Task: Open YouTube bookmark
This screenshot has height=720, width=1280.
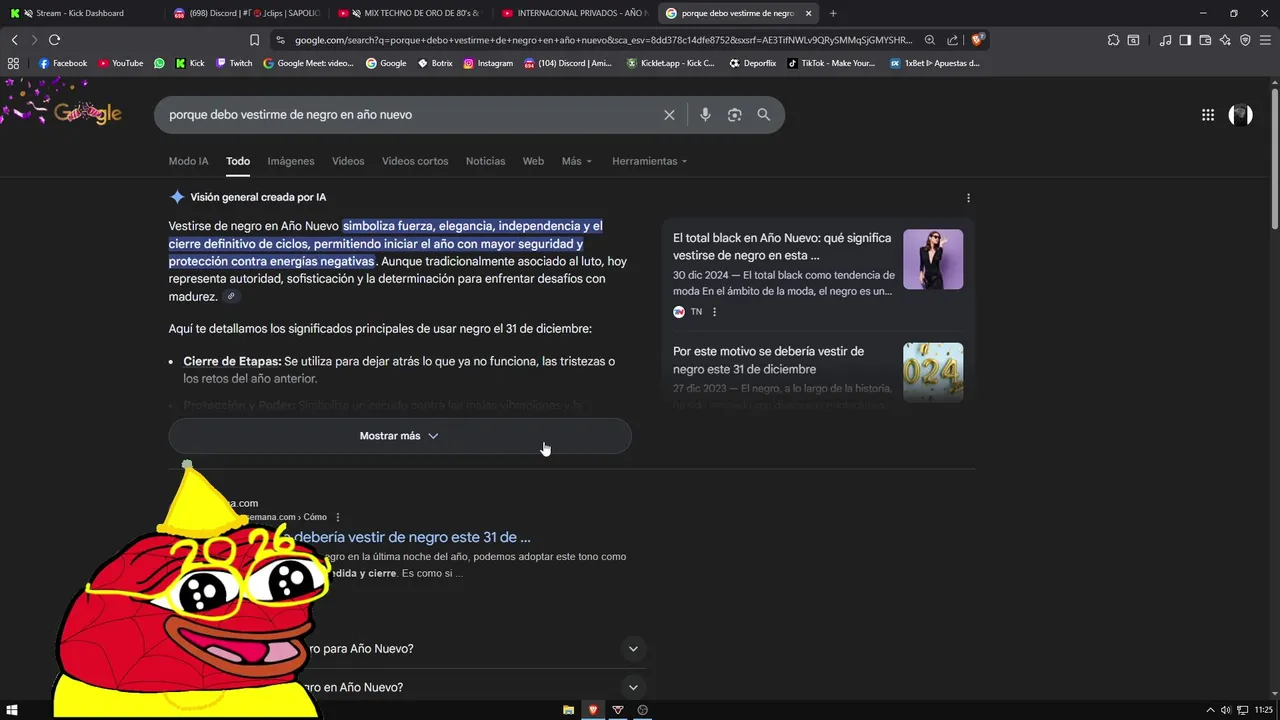Action: click(120, 63)
